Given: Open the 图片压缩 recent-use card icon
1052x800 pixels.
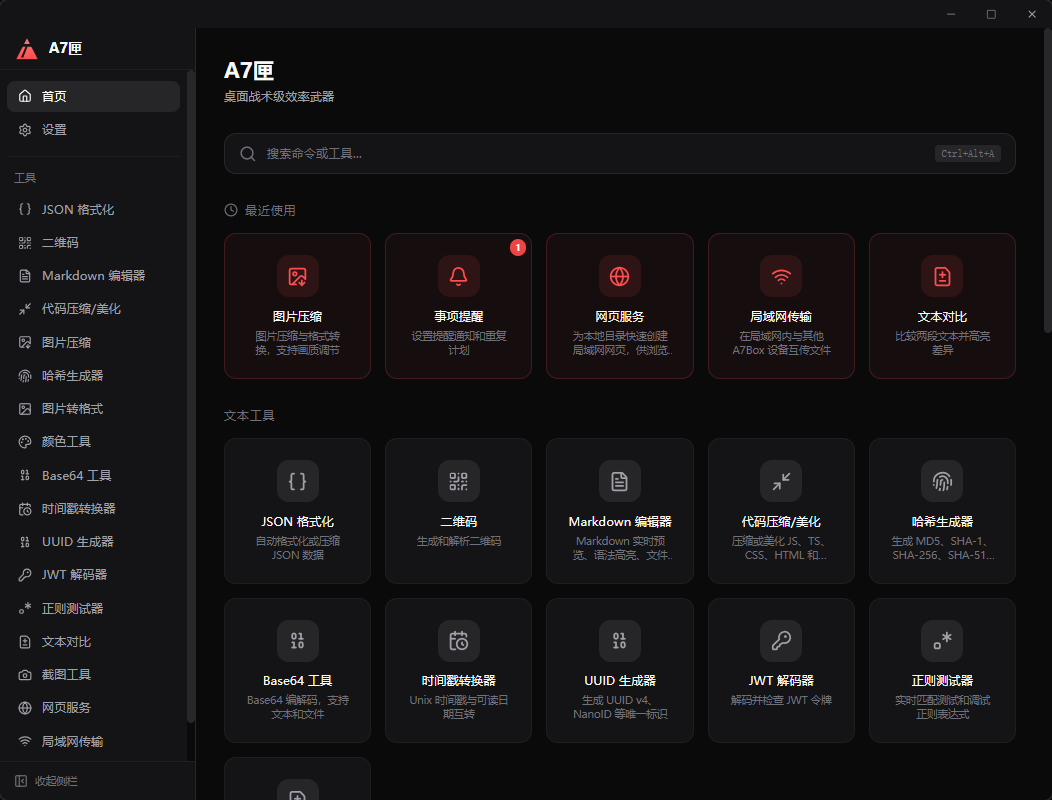Looking at the screenshot, I should tap(297, 276).
